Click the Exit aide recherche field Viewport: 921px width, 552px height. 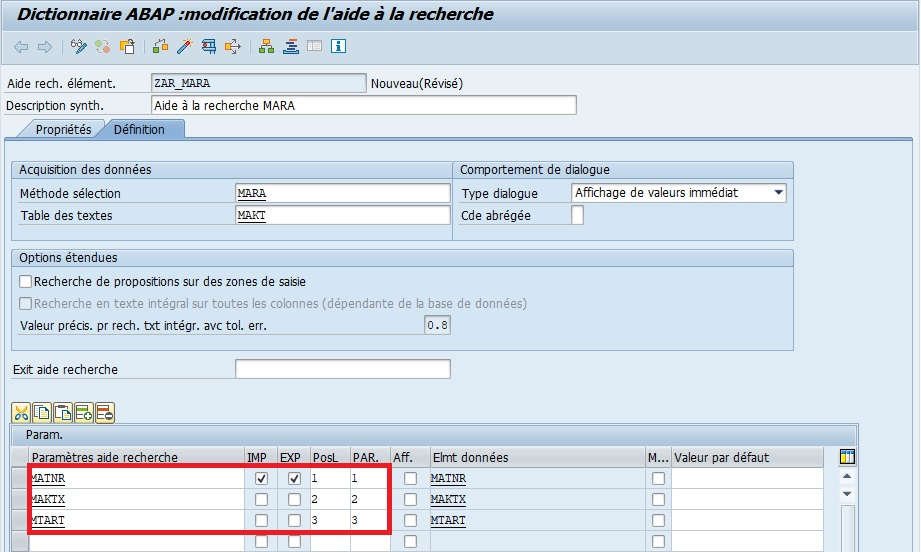pos(342,370)
